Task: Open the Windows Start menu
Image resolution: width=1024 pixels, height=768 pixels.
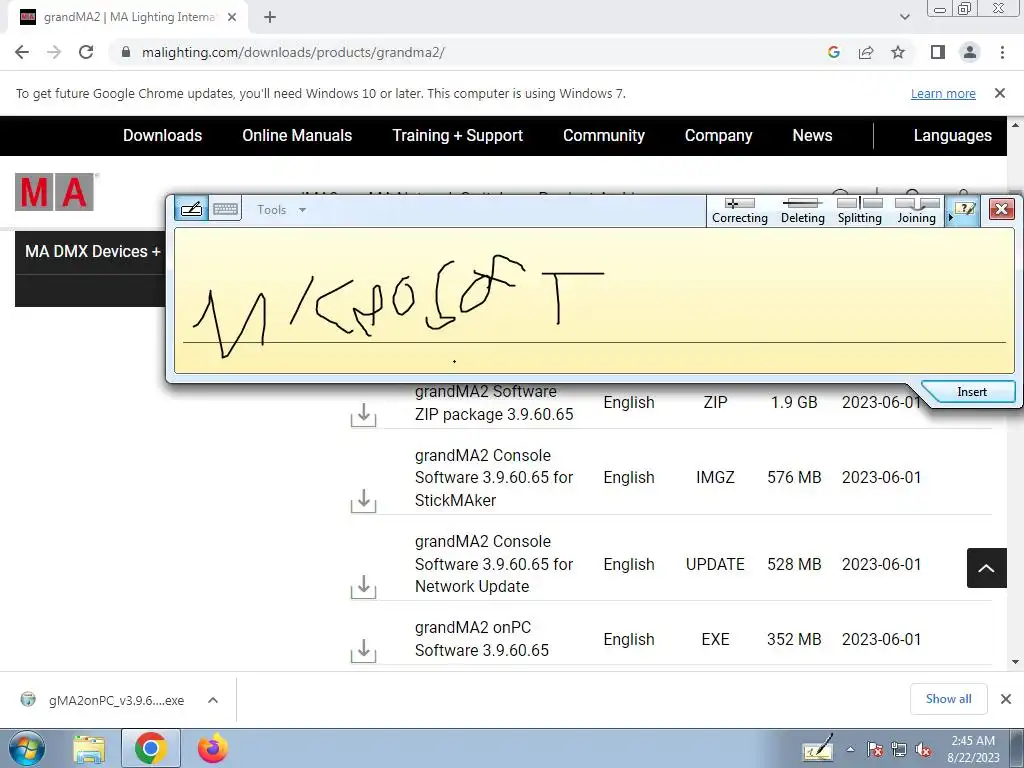Action: (27, 748)
